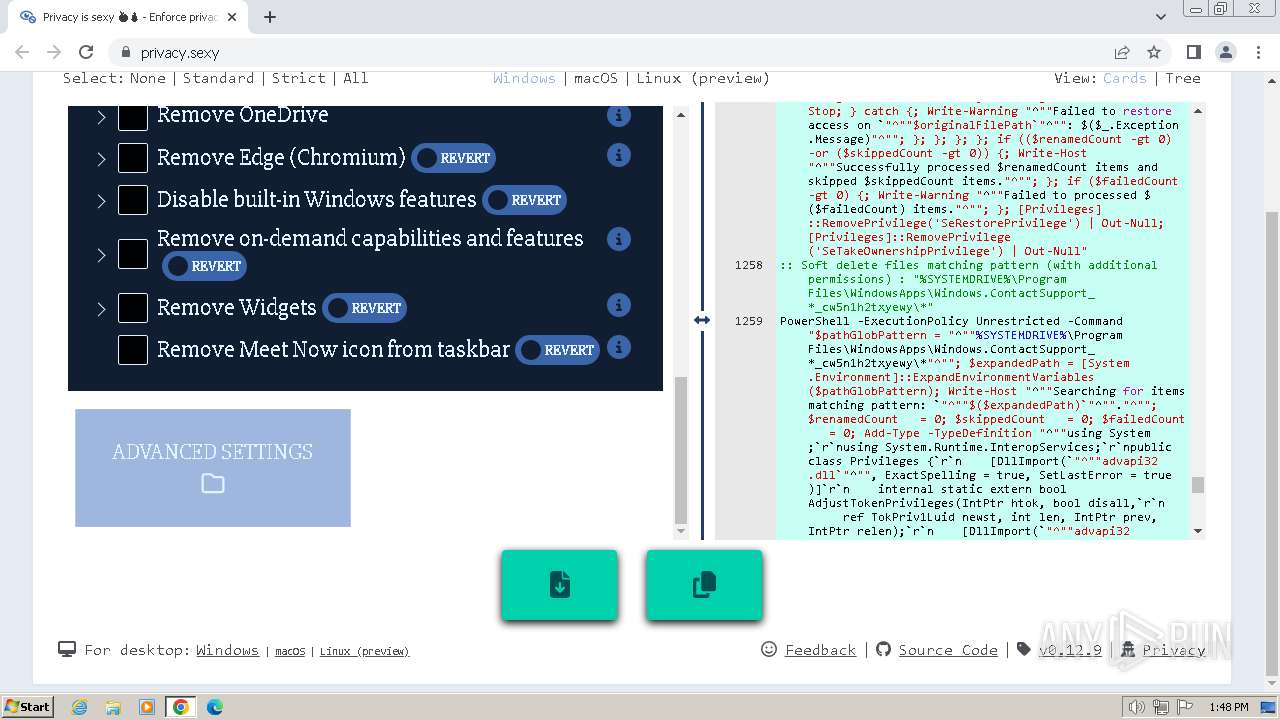The image size is (1280, 720).
Task: Click the panel resize handle arrows
Action: coord(702,320)
